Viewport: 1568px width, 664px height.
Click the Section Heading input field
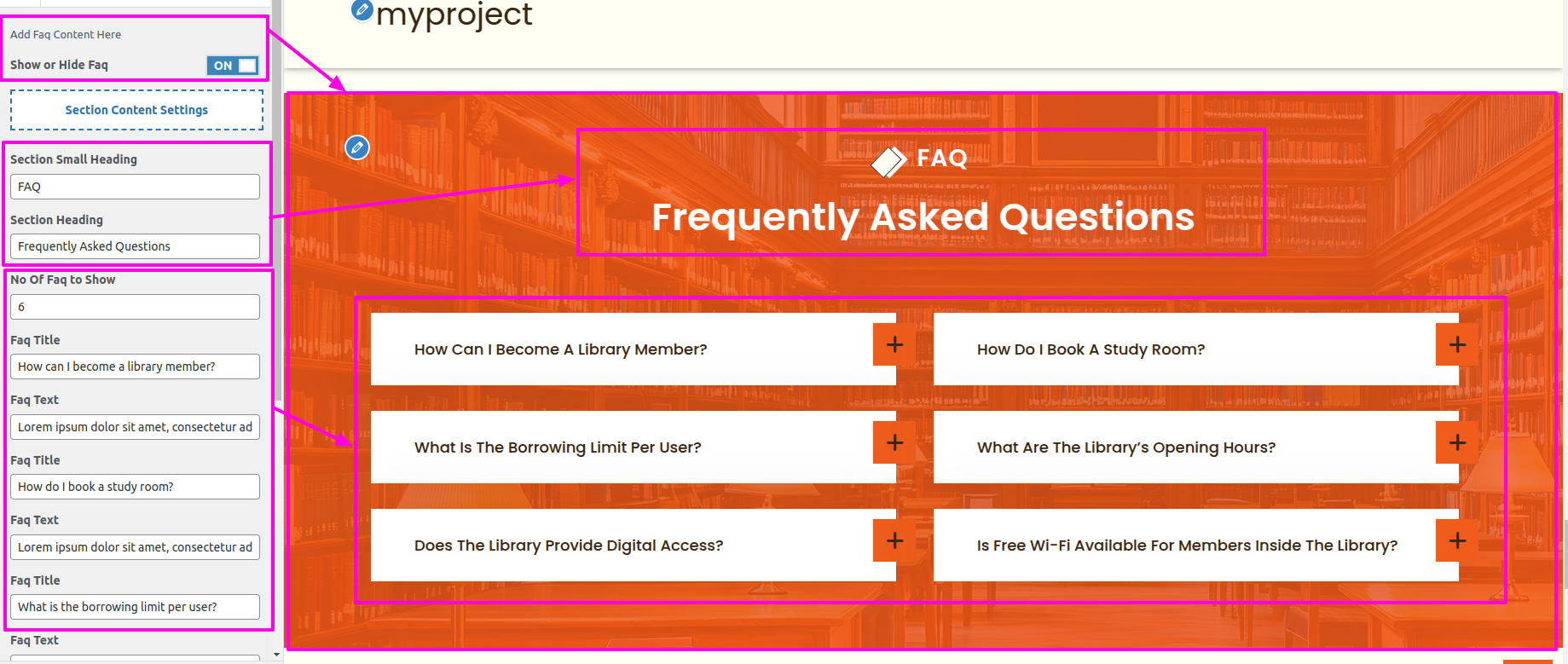[x=135, y=246]
